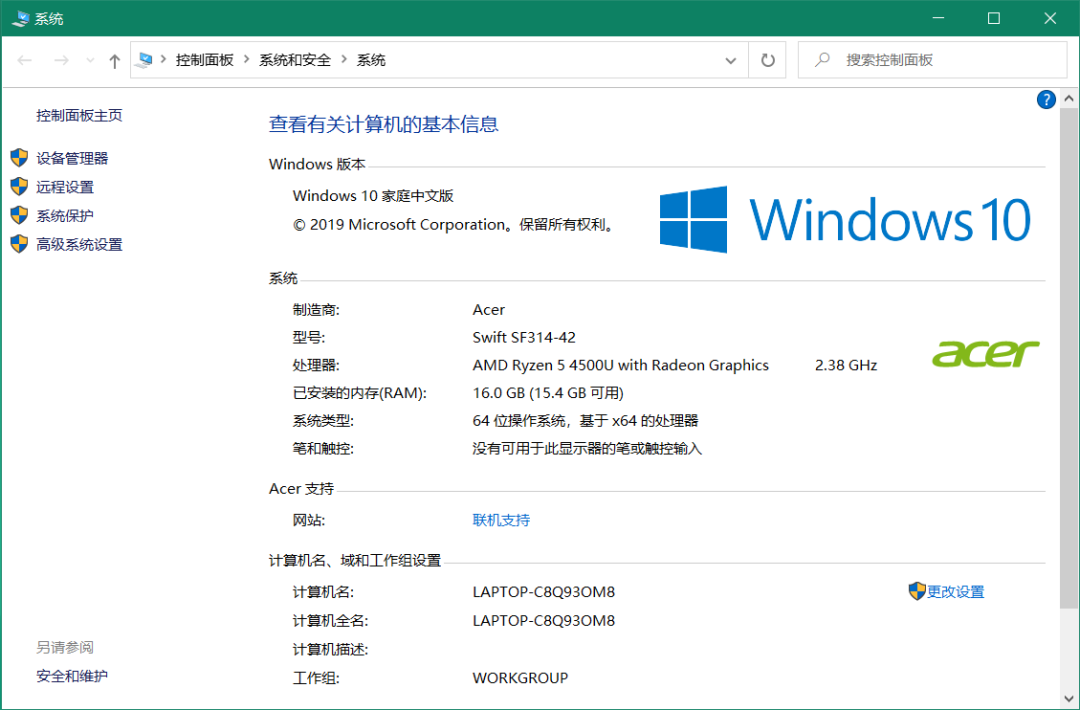Click the green acer logo

tap(986, 353)
